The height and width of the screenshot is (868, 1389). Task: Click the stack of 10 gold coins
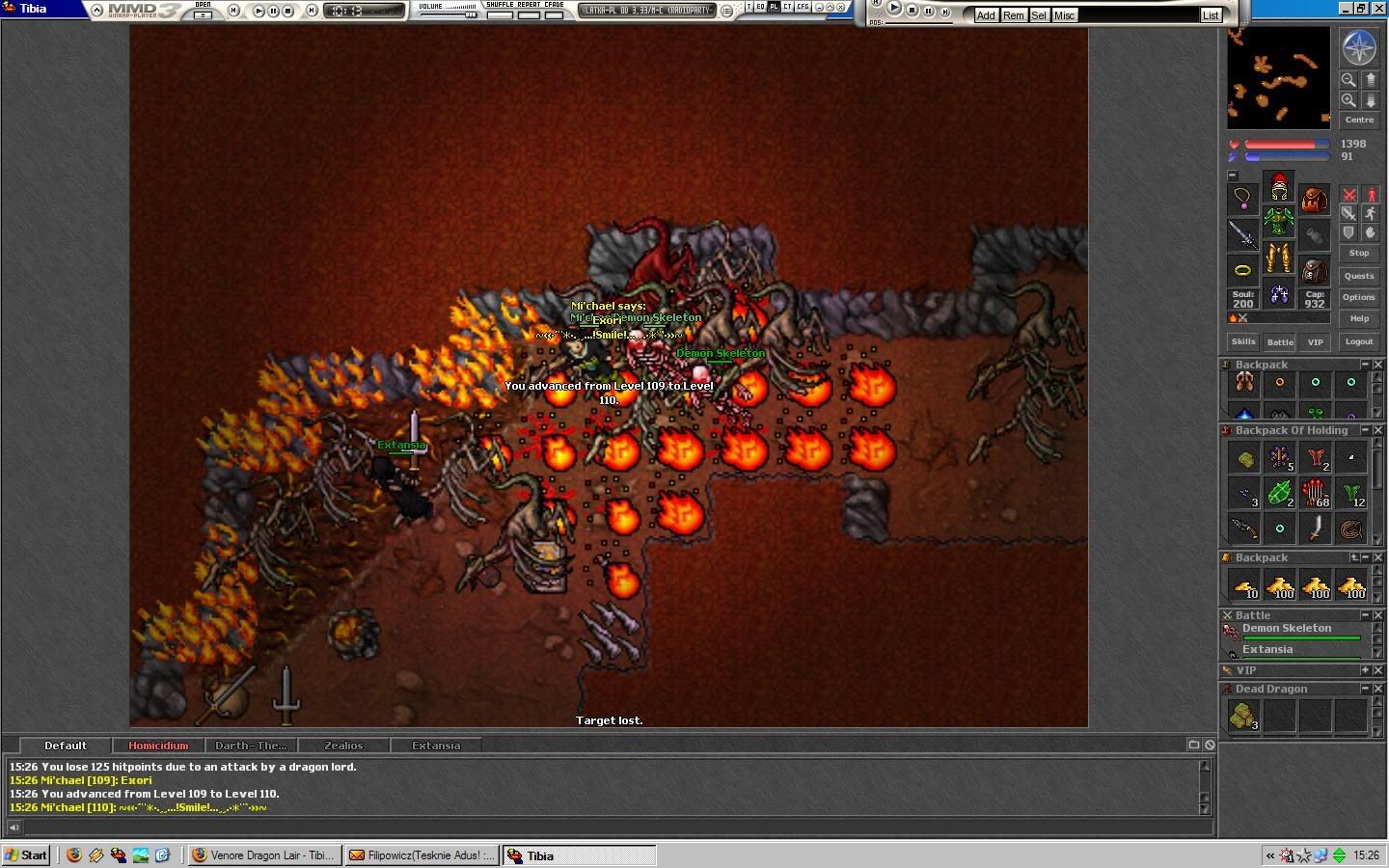coord(1244,585)
